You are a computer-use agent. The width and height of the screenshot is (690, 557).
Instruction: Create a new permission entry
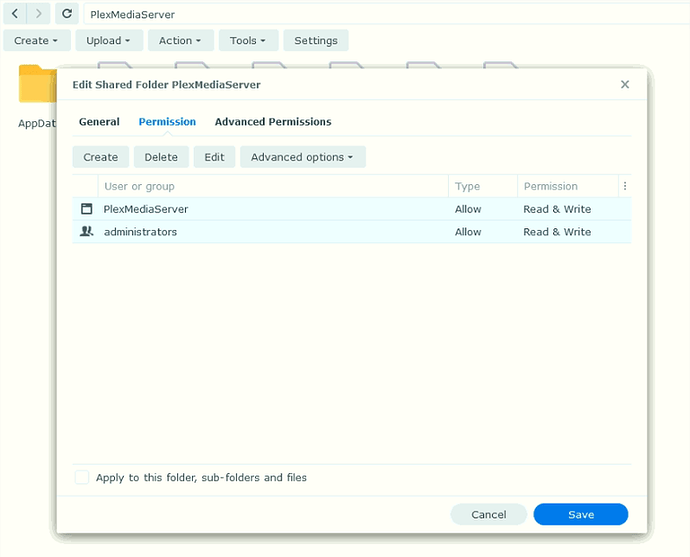pos(101,157)
